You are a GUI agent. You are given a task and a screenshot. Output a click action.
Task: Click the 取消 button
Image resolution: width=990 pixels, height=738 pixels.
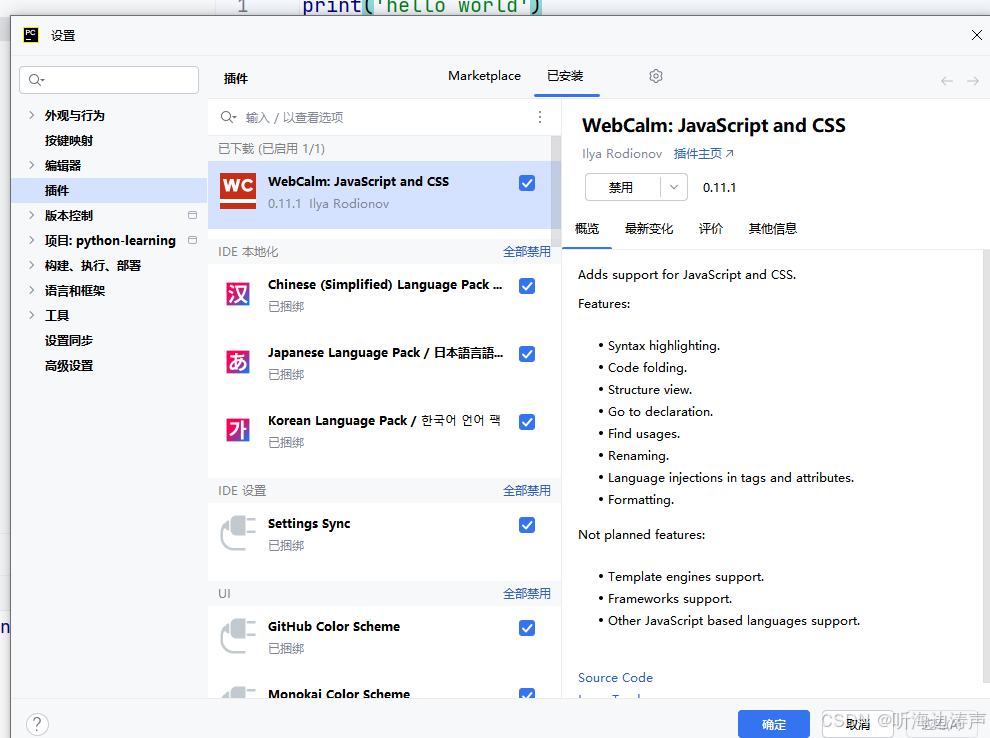click(x=857, y=724)
